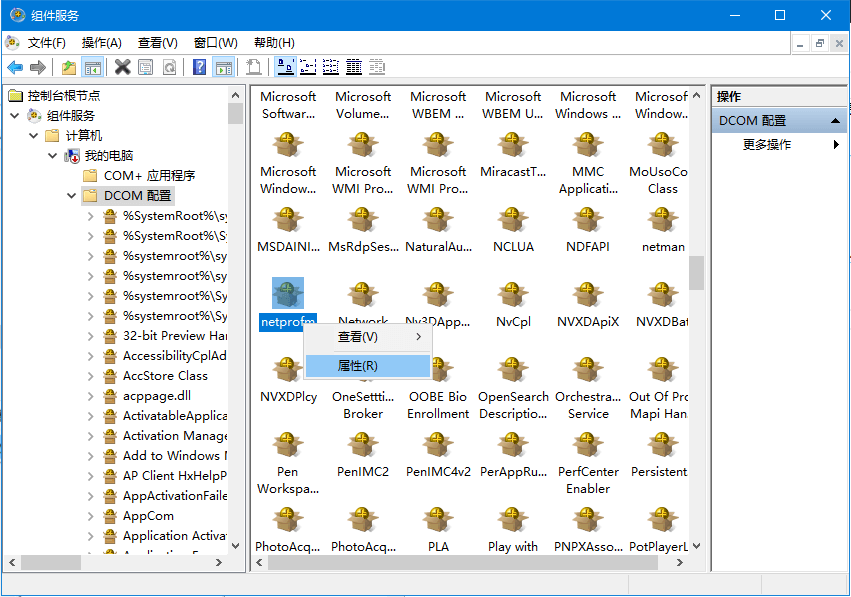Select the MiracastT... component icon
This screenshot has width=851, height=597.
tap(513, 146)
